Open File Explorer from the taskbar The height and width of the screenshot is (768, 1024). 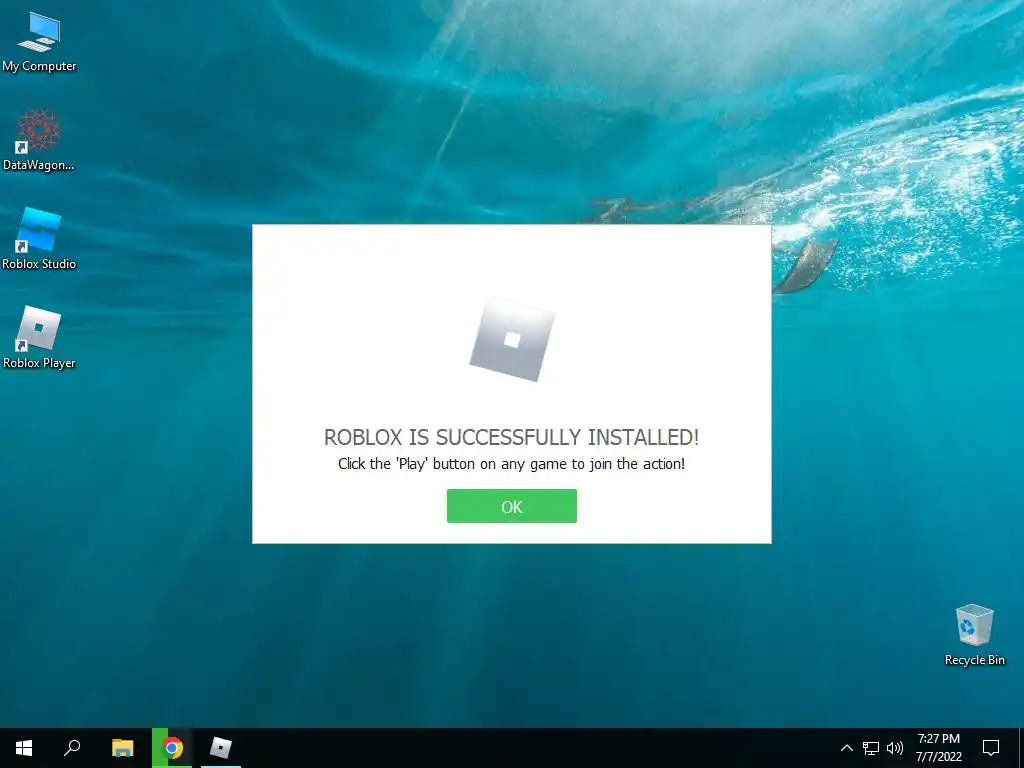[x=122, y=748]
